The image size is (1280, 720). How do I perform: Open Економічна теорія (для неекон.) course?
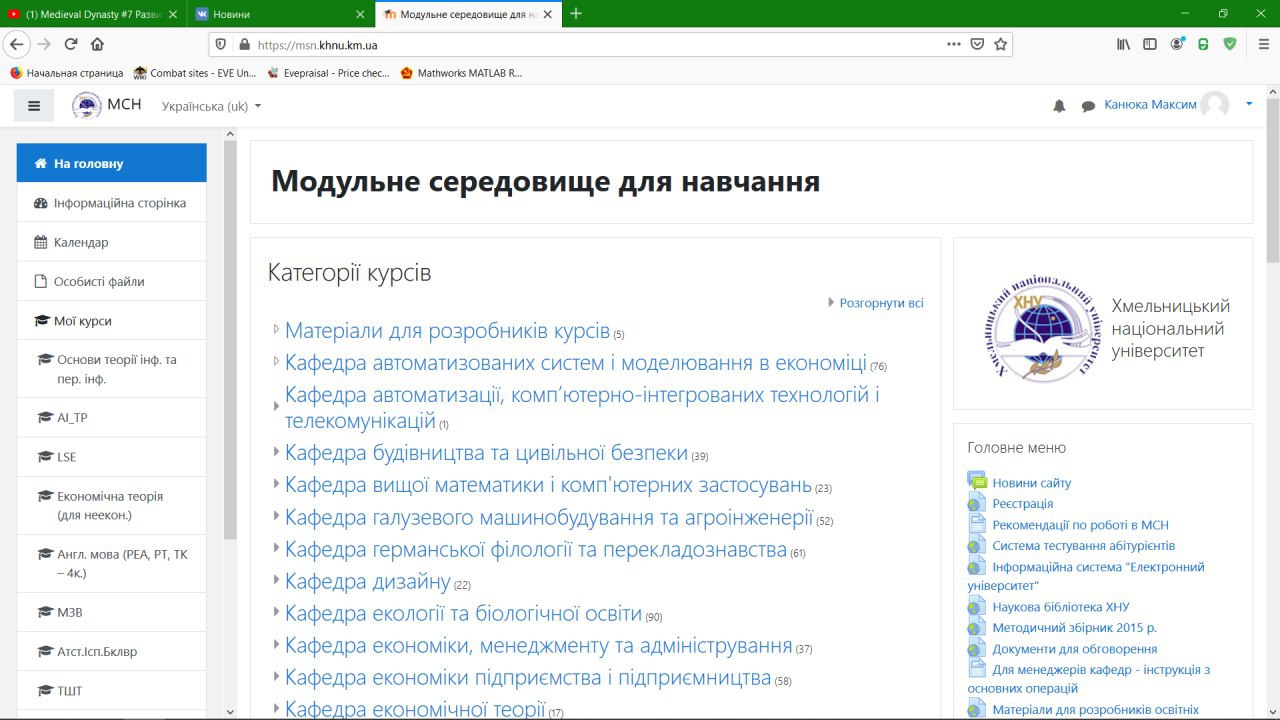click(x=111, y=505)
